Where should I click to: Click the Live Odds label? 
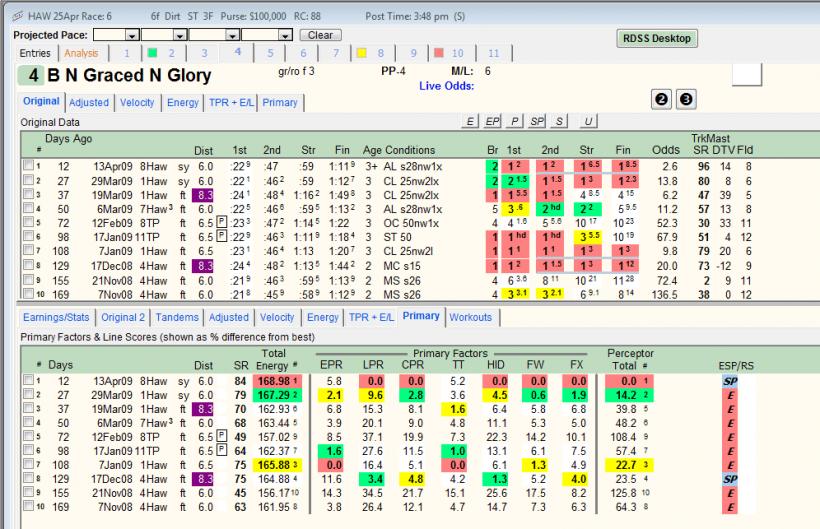[x=446, y=86]
